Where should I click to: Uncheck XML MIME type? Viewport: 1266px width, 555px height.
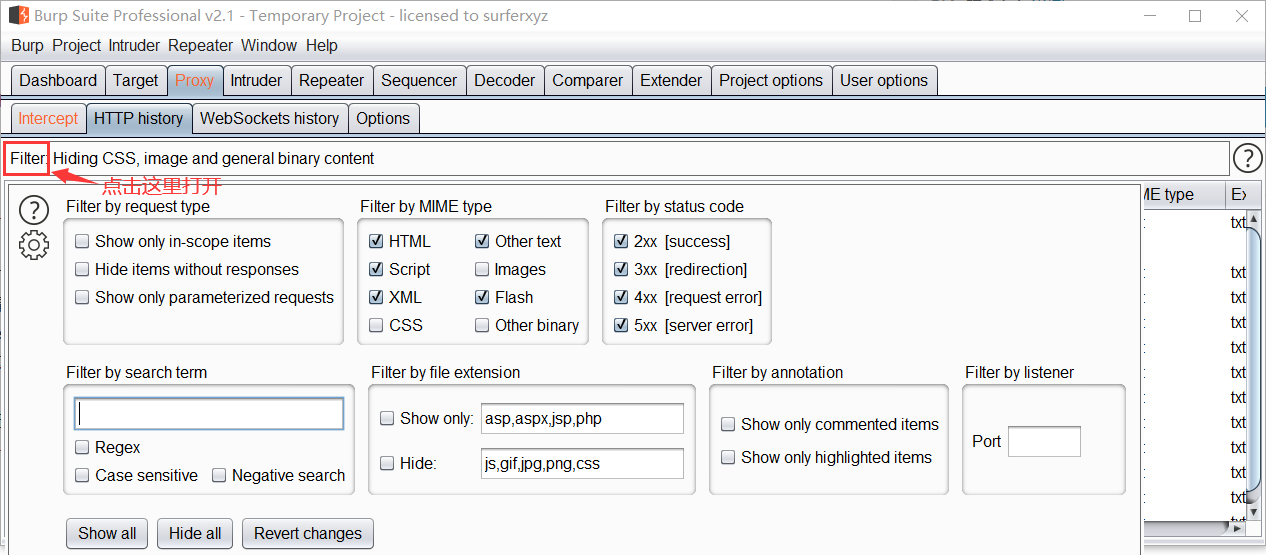click(376, 297)
